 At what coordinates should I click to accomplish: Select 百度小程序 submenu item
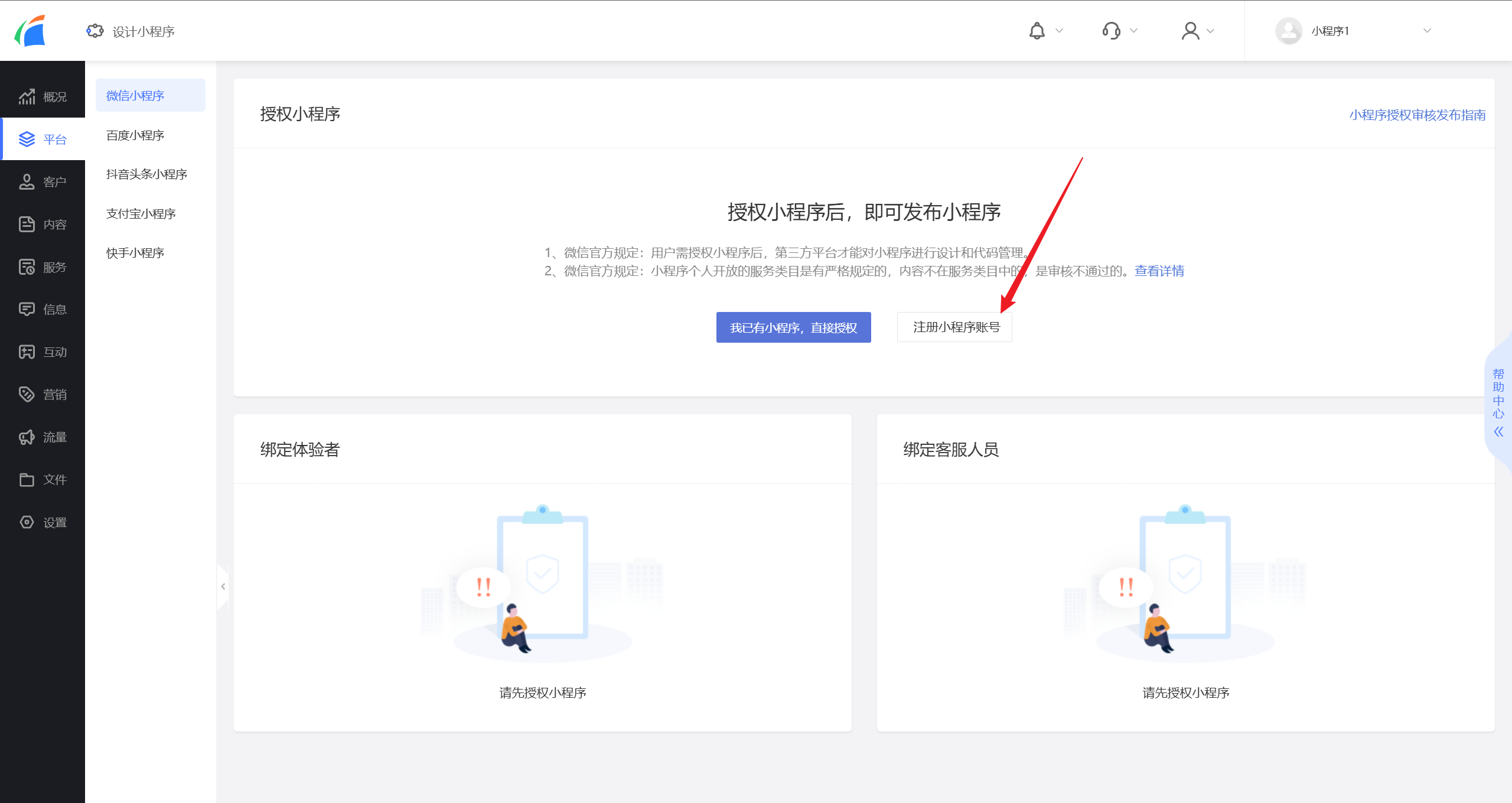(x=135, y=135)
